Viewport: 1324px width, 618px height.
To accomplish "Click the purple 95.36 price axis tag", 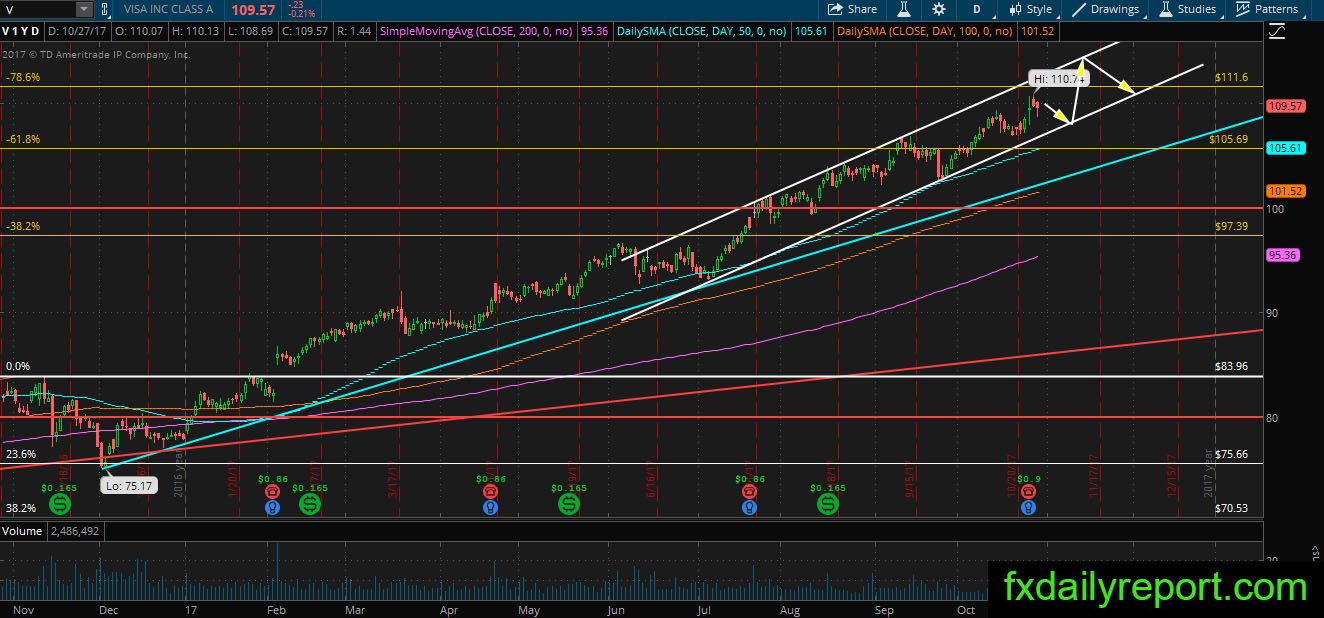I will [1282, 255].
